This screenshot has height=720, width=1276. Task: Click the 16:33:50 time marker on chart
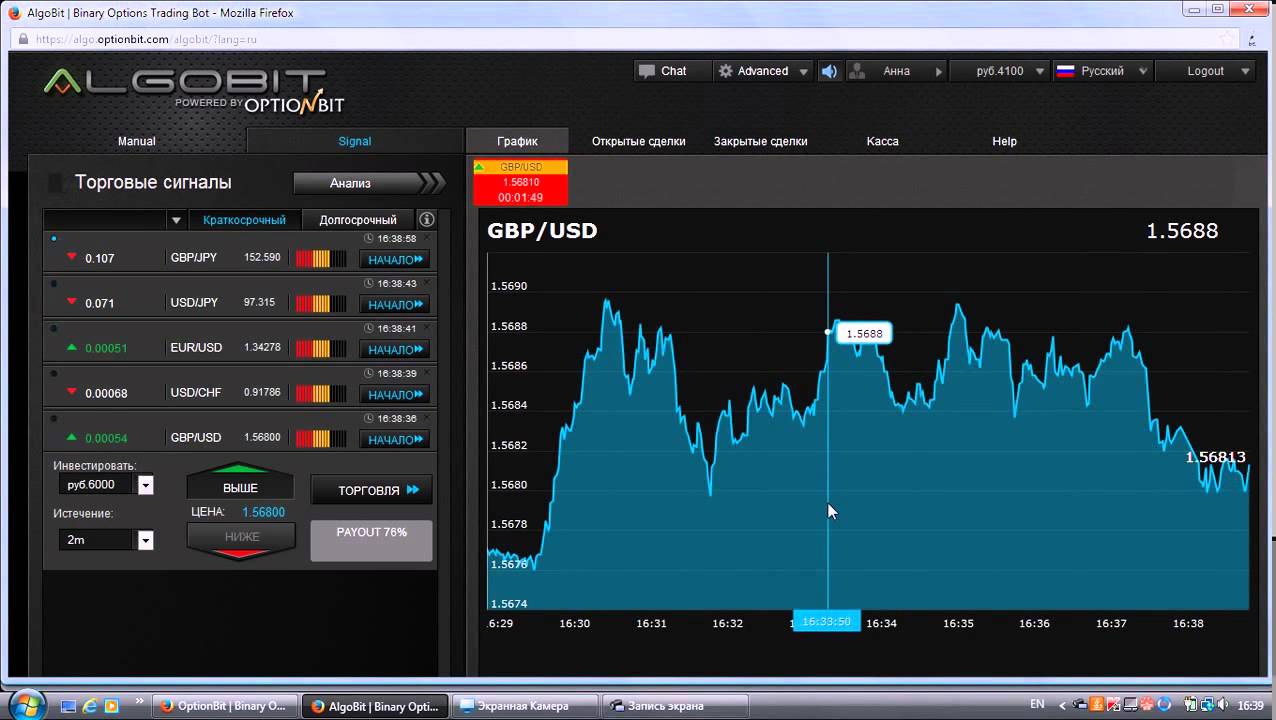pyautogui.click(x=826, y=622)
